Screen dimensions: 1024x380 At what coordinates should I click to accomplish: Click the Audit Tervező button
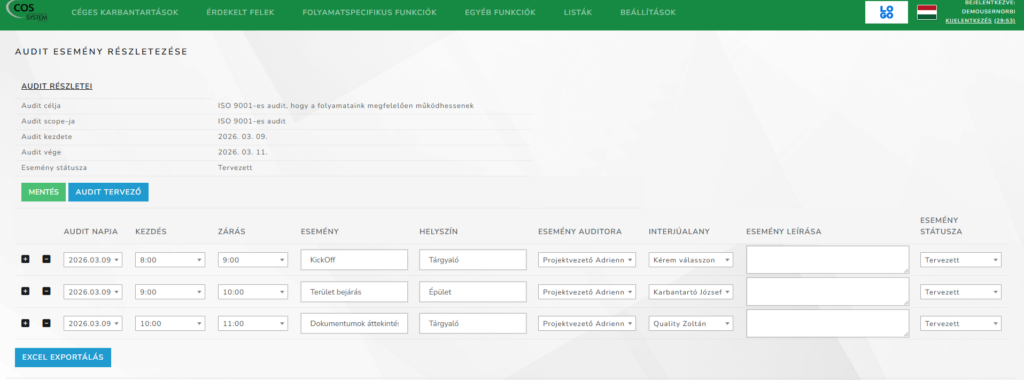[x=108, y=192]
